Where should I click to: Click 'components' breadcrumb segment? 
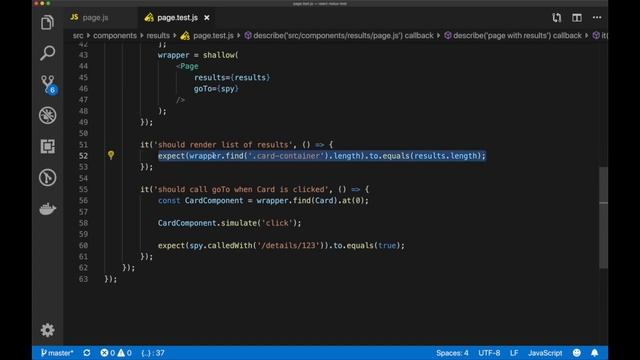coord(115,36)
